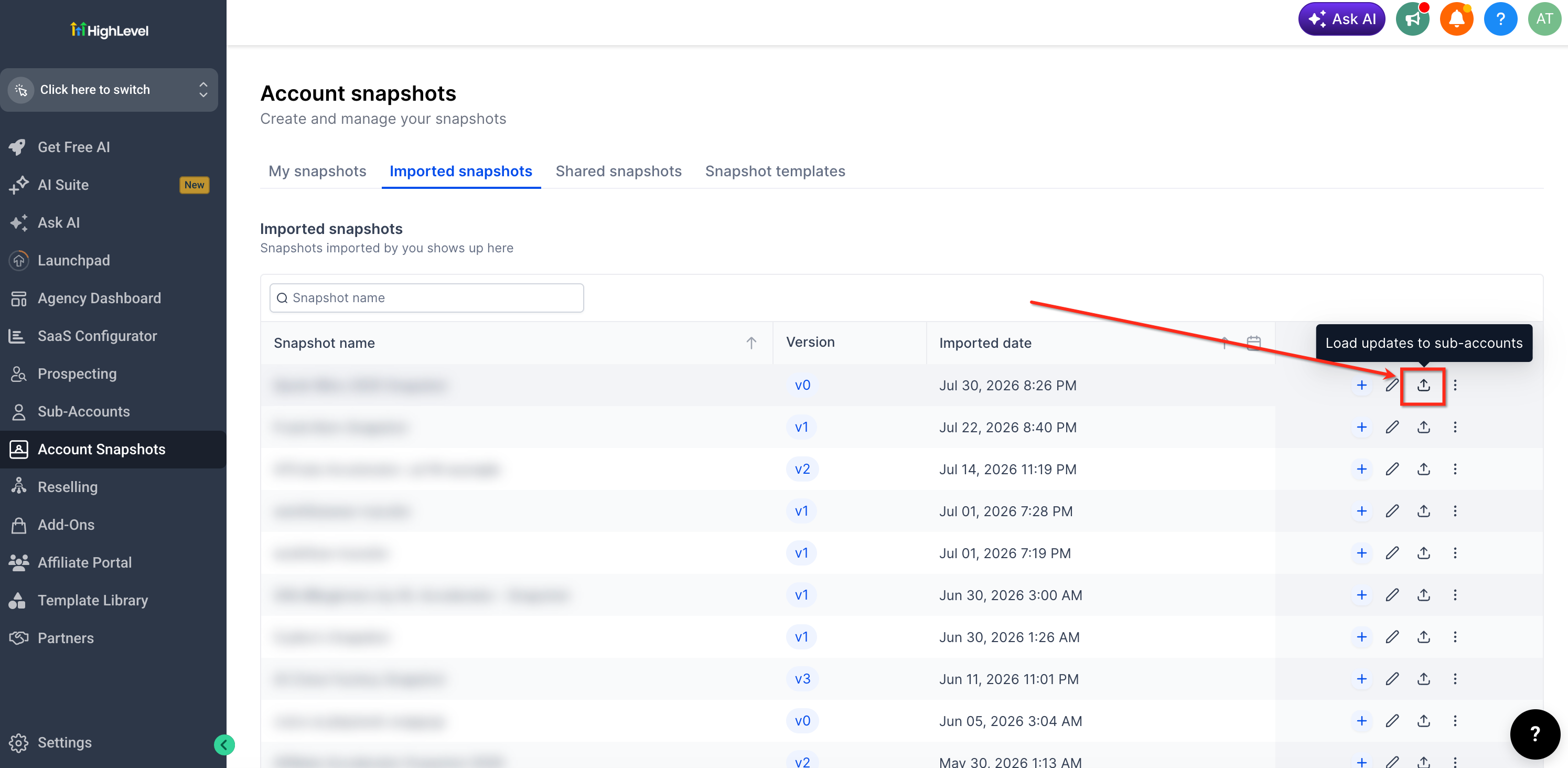The image size is (1568, 768).
Task: Go to Launchpad
Action: click(73, 260)
